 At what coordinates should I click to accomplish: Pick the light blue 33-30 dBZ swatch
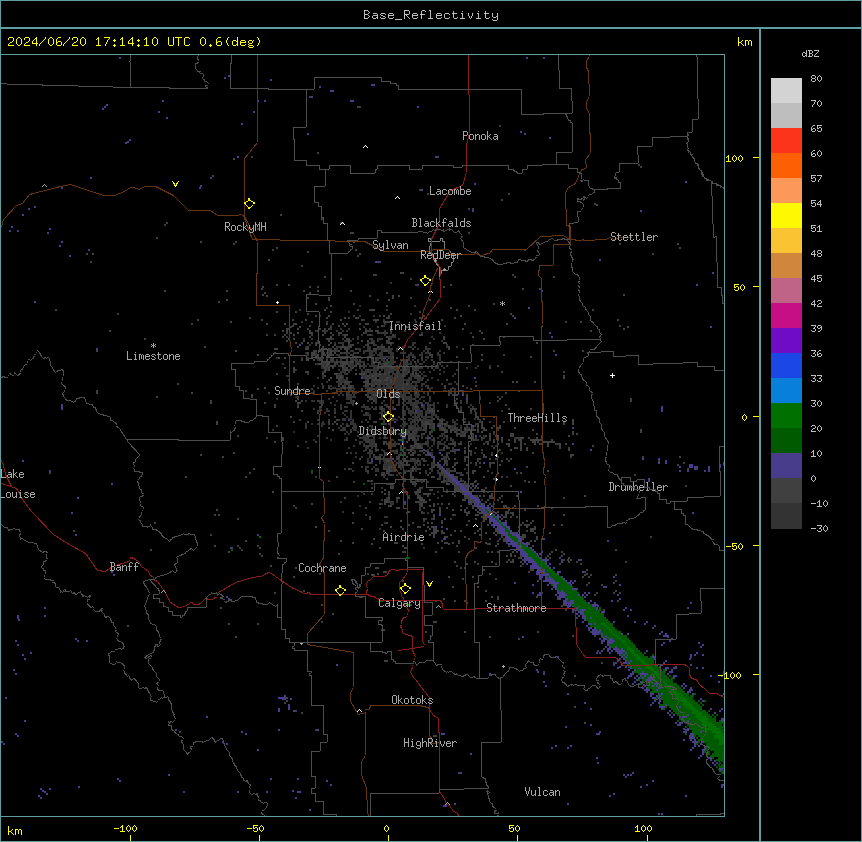click(786, 390)
